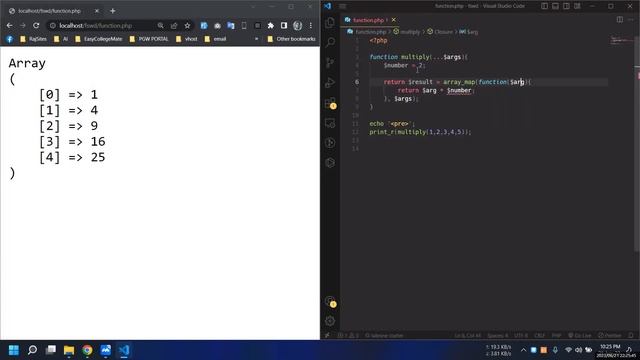The width and height of the screenshot is (640, 360).
Task: Go back in Chrome
Action: (x=9, y=25)
